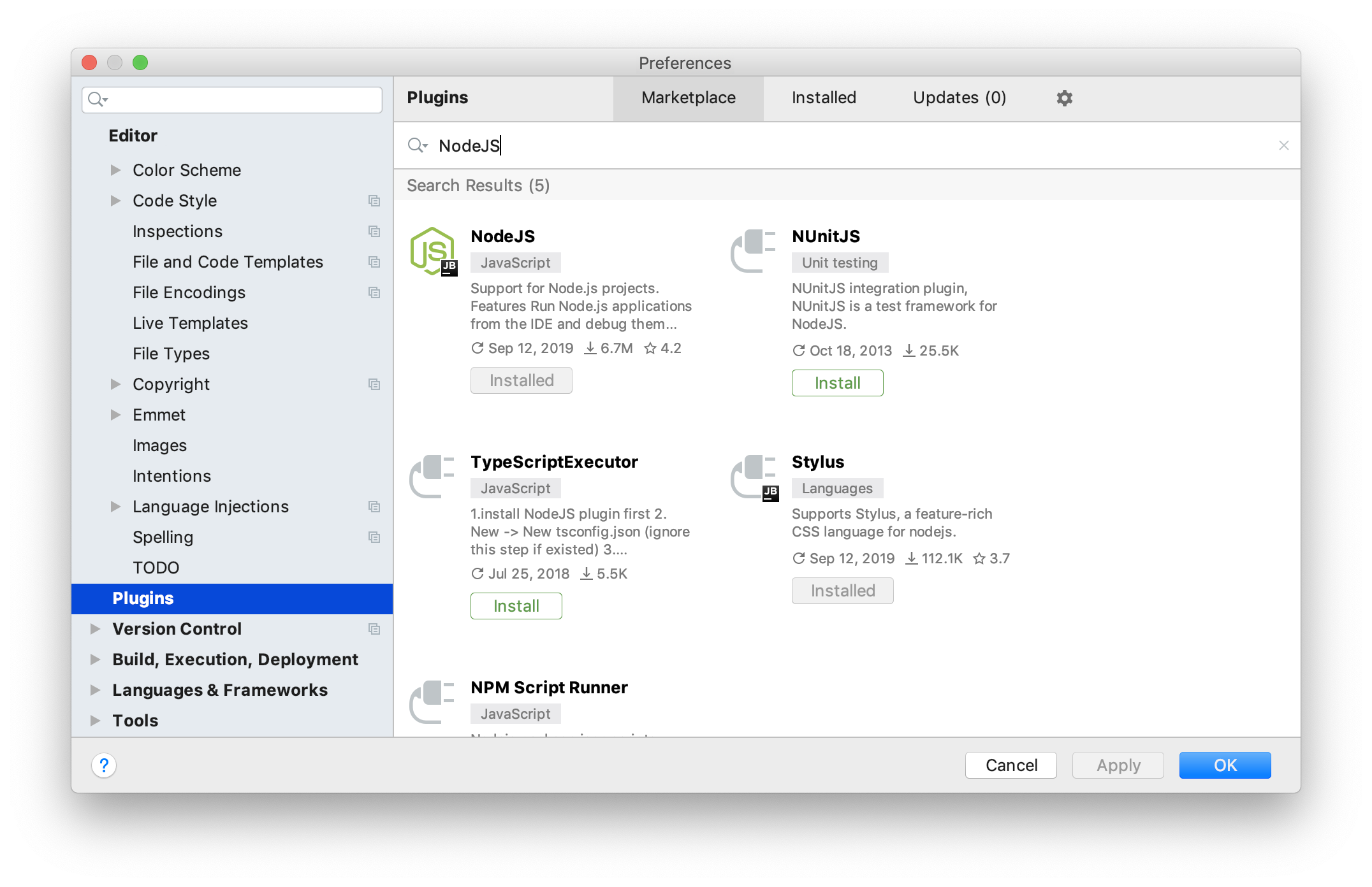Switch to the Installed tab
1372x887 pixels.
coord(823,97)
